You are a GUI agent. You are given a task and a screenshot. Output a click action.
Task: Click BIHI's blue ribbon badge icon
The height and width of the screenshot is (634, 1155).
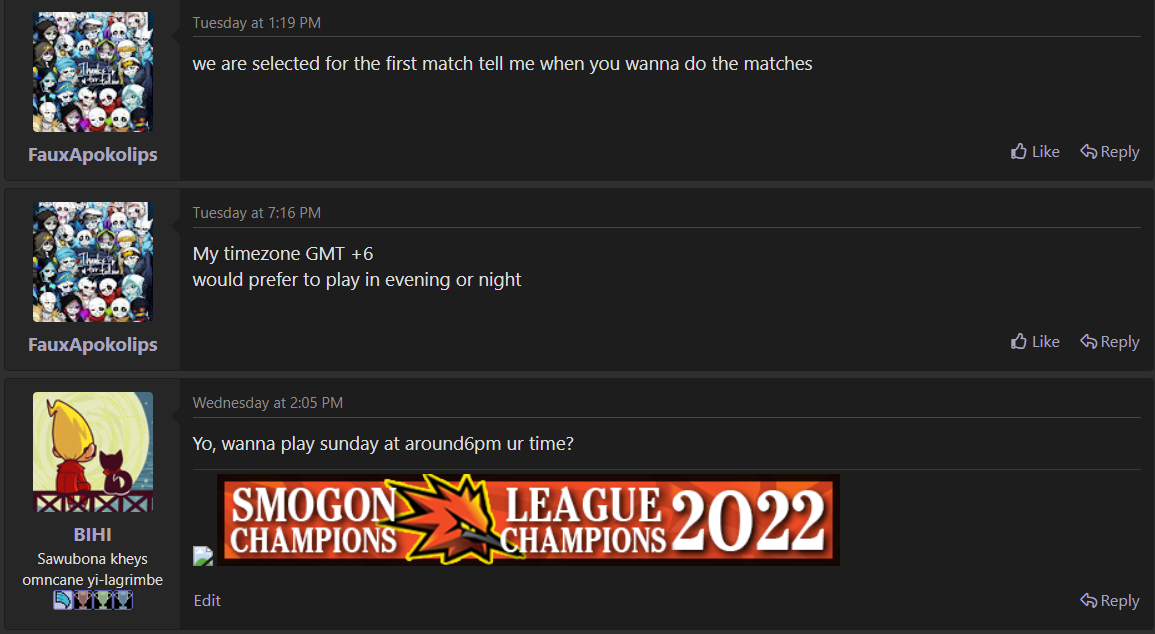[x=63, y=600]
